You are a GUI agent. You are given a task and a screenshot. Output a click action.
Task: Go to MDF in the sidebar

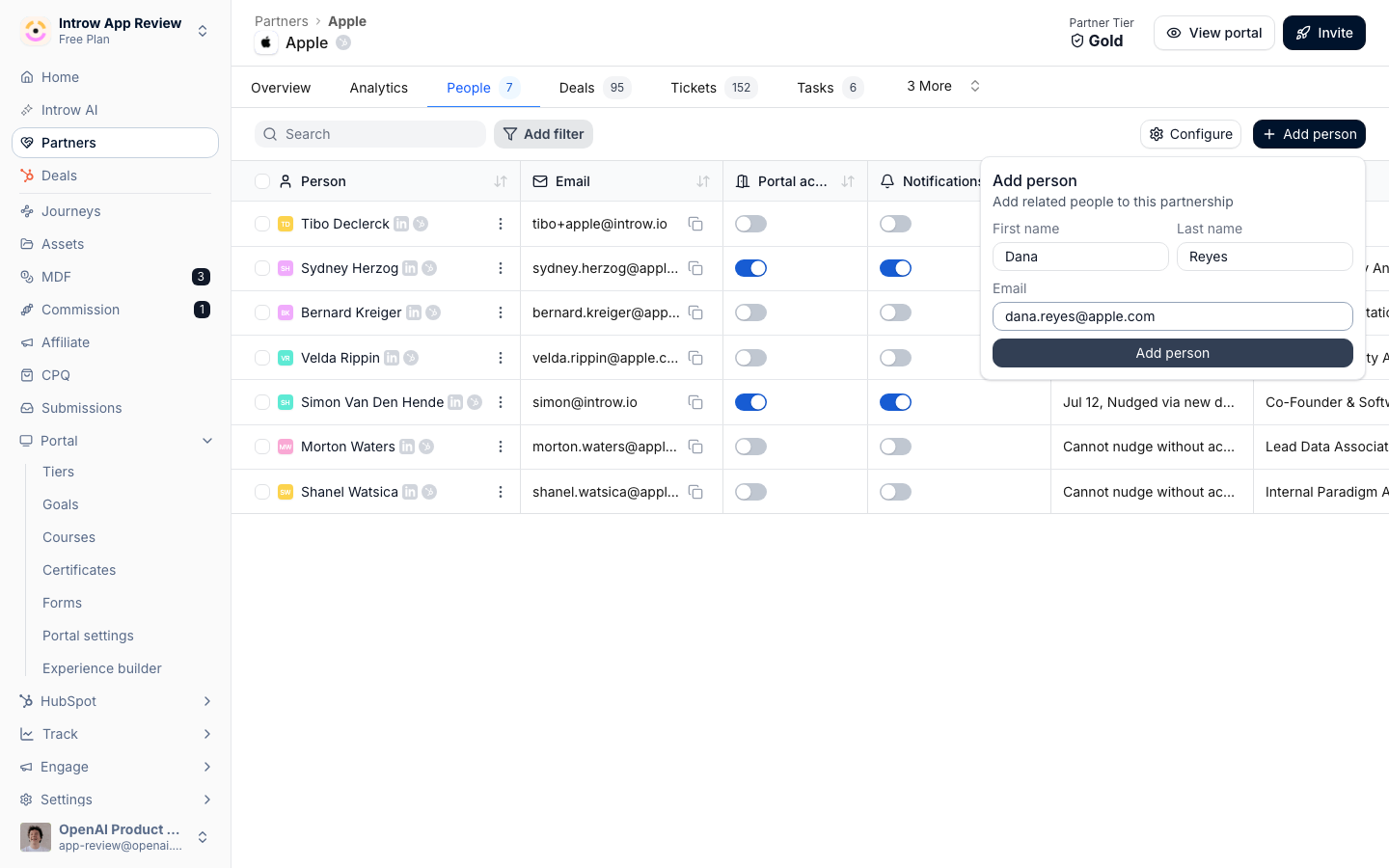point(115,277)
